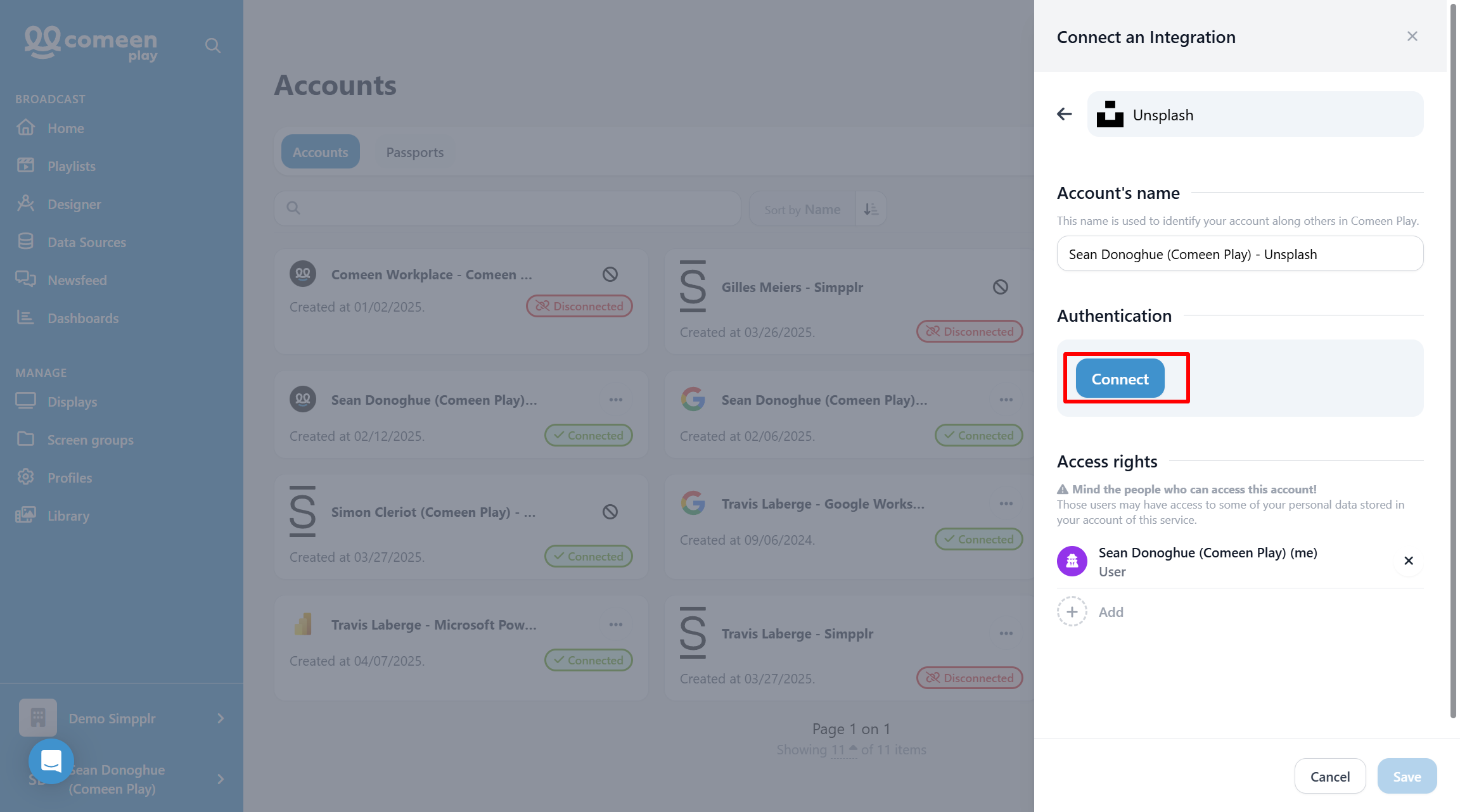This screenshot has height=812, width=1460.
Task: Click the accounts search field
Action: pyautogui.click(x=508, y=208)
